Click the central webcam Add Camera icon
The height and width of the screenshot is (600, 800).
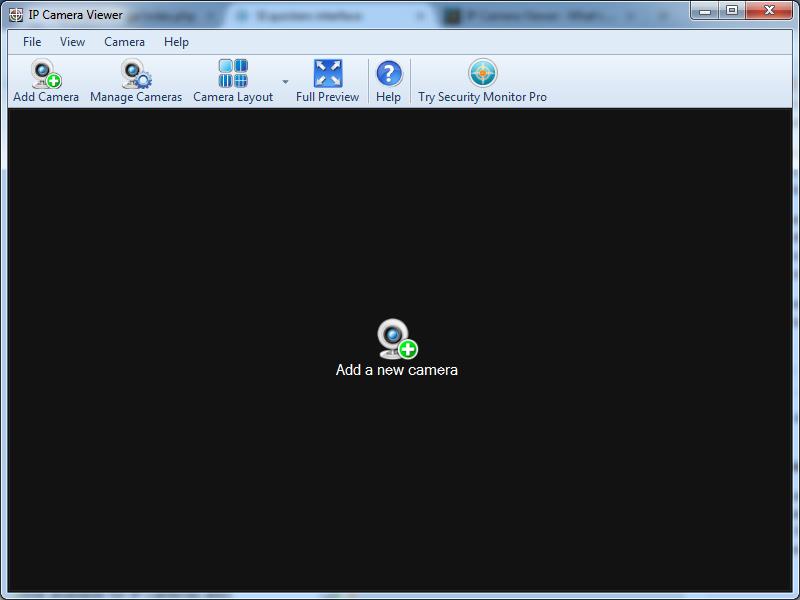396,338
